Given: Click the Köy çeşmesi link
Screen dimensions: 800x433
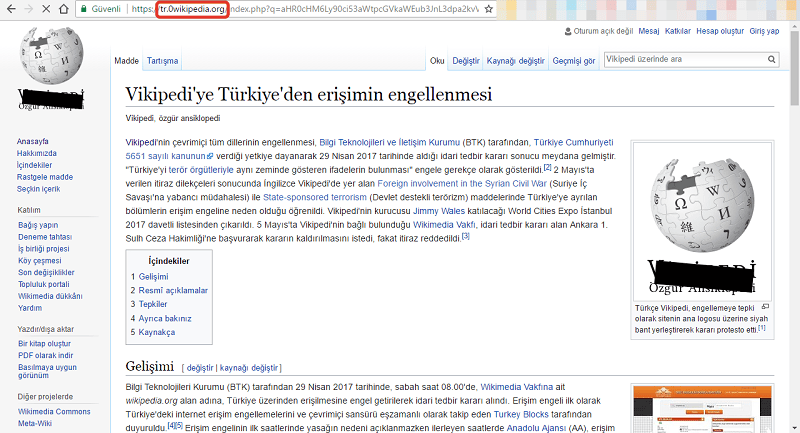Looking at the screenshot, I should click(39, 261).
